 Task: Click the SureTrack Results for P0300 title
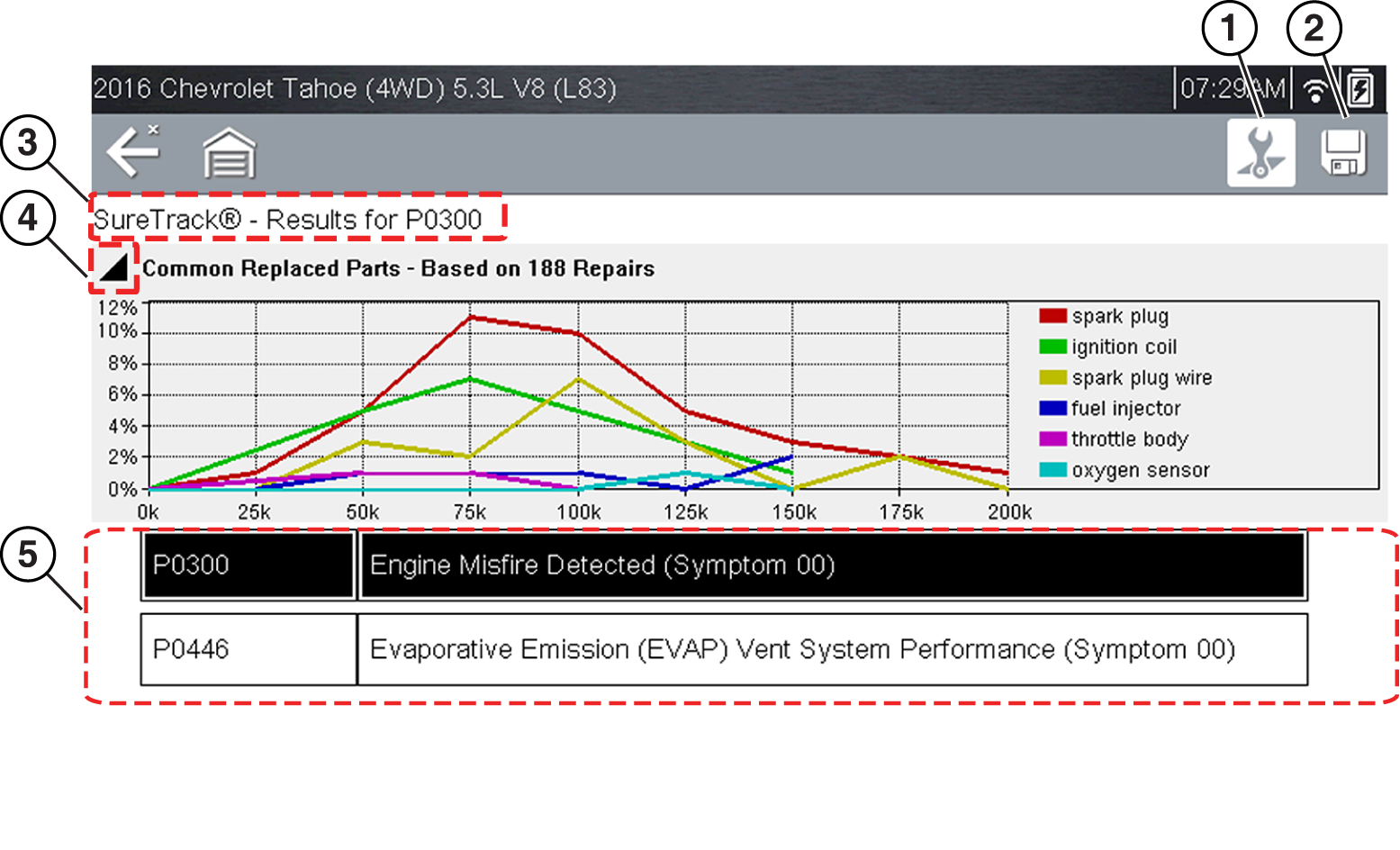(288, 219)
